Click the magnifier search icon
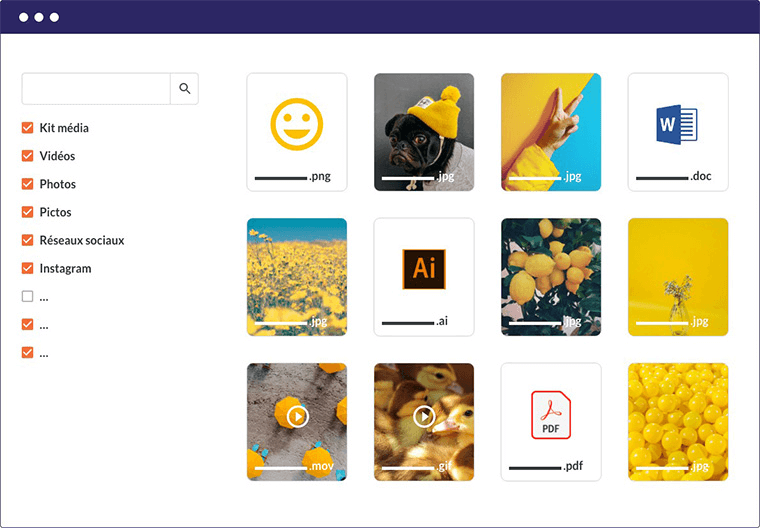 (185, 88)
